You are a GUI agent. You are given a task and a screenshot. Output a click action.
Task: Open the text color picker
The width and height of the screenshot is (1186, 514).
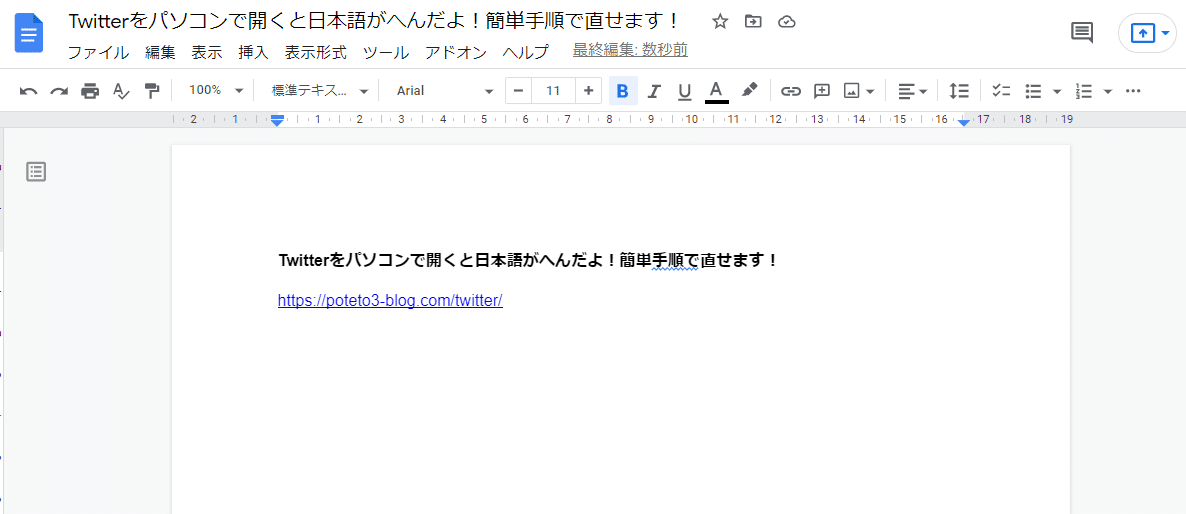point(716,91)
